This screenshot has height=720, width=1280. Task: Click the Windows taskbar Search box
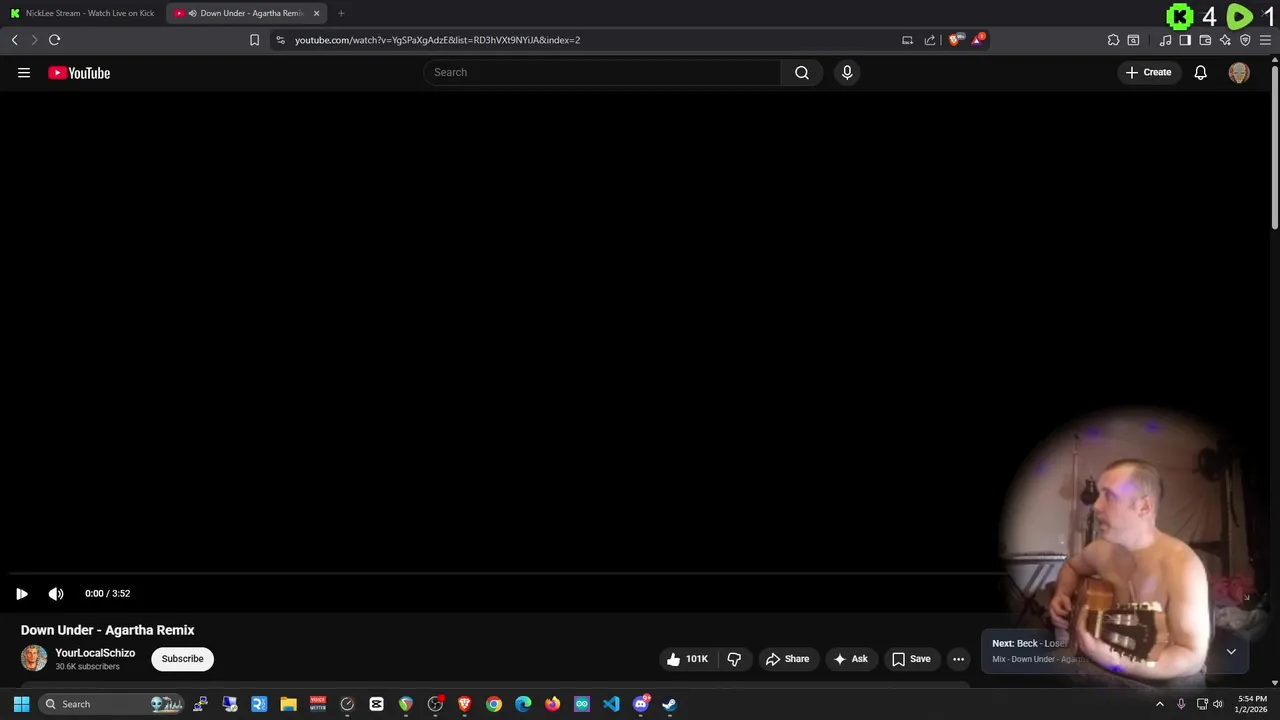(x=111, y=704)
